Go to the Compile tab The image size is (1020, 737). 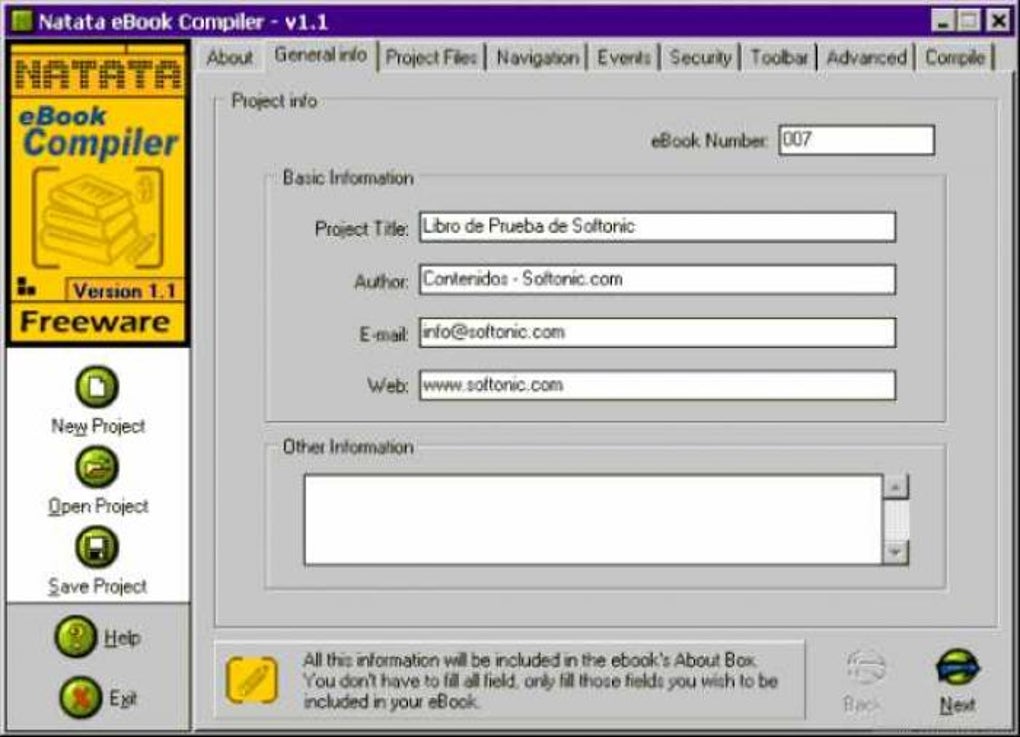955,57
